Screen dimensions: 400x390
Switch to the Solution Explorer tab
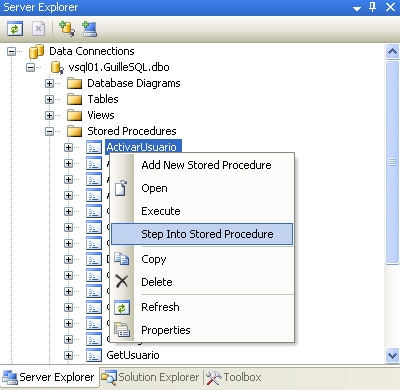(151, 377)
